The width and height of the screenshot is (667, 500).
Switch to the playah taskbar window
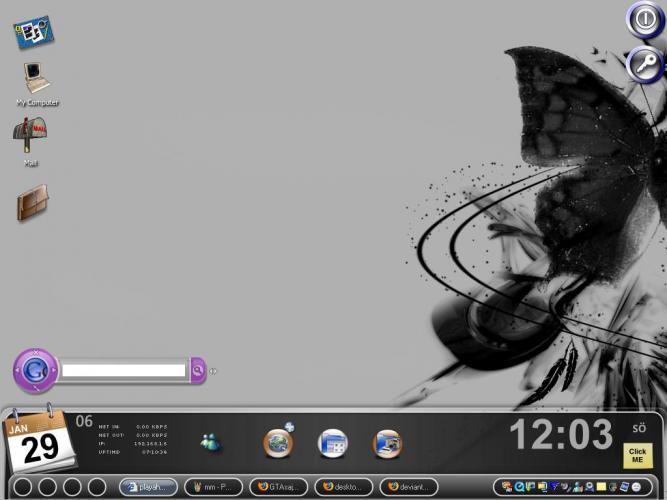coord(149,487)
